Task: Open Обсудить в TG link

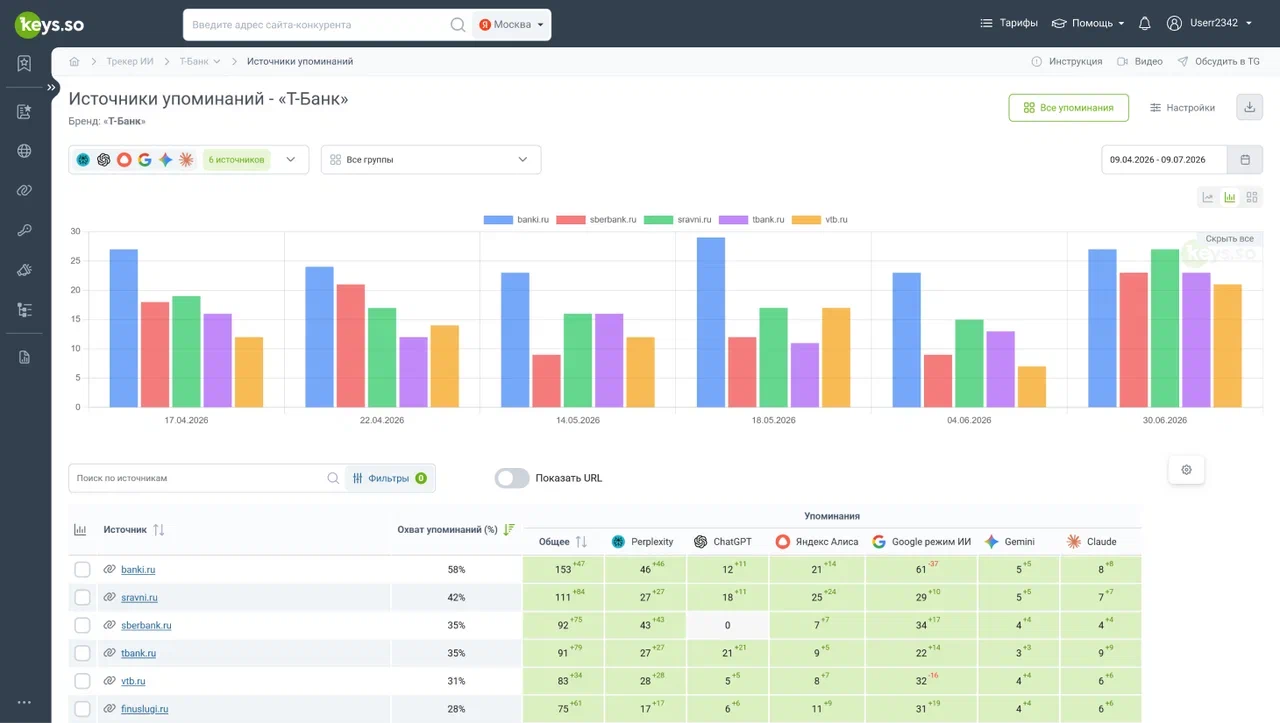Action: (1219, 62)
